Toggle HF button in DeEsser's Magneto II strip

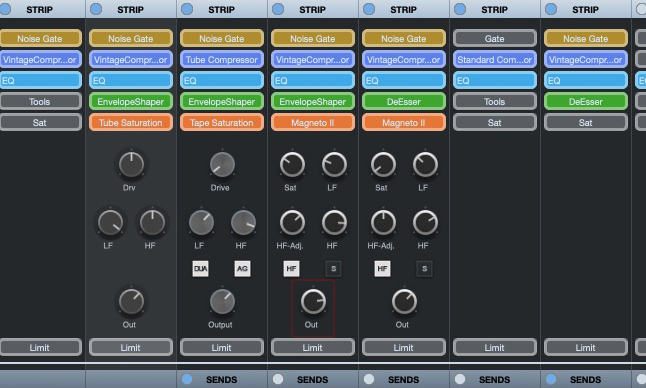point(382,269)
